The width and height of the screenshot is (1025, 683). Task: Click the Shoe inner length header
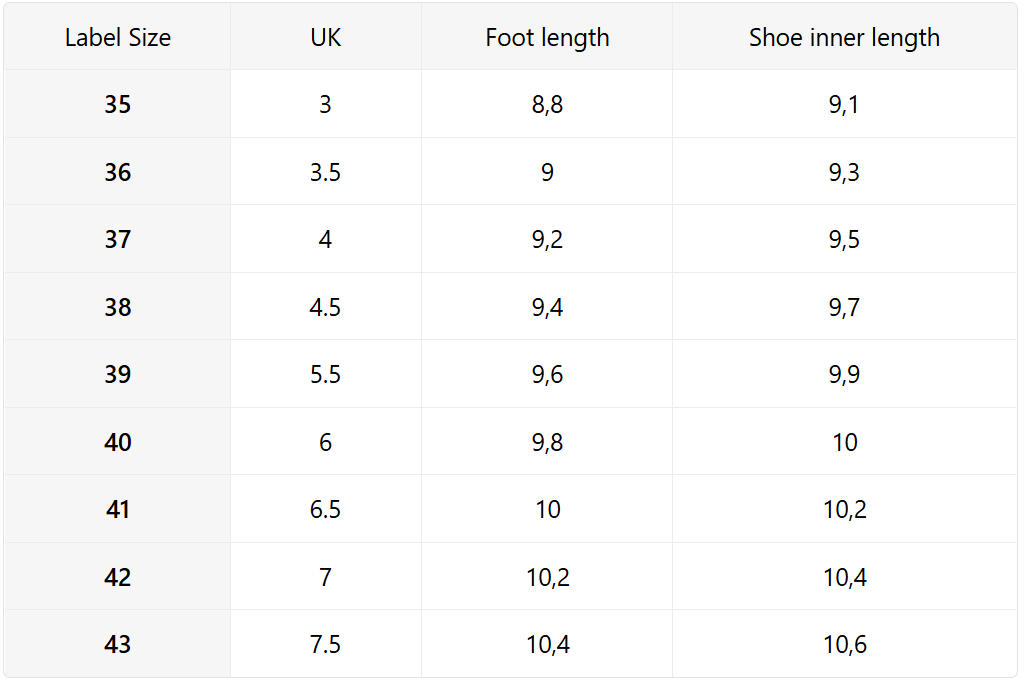(x=844, y=38)
